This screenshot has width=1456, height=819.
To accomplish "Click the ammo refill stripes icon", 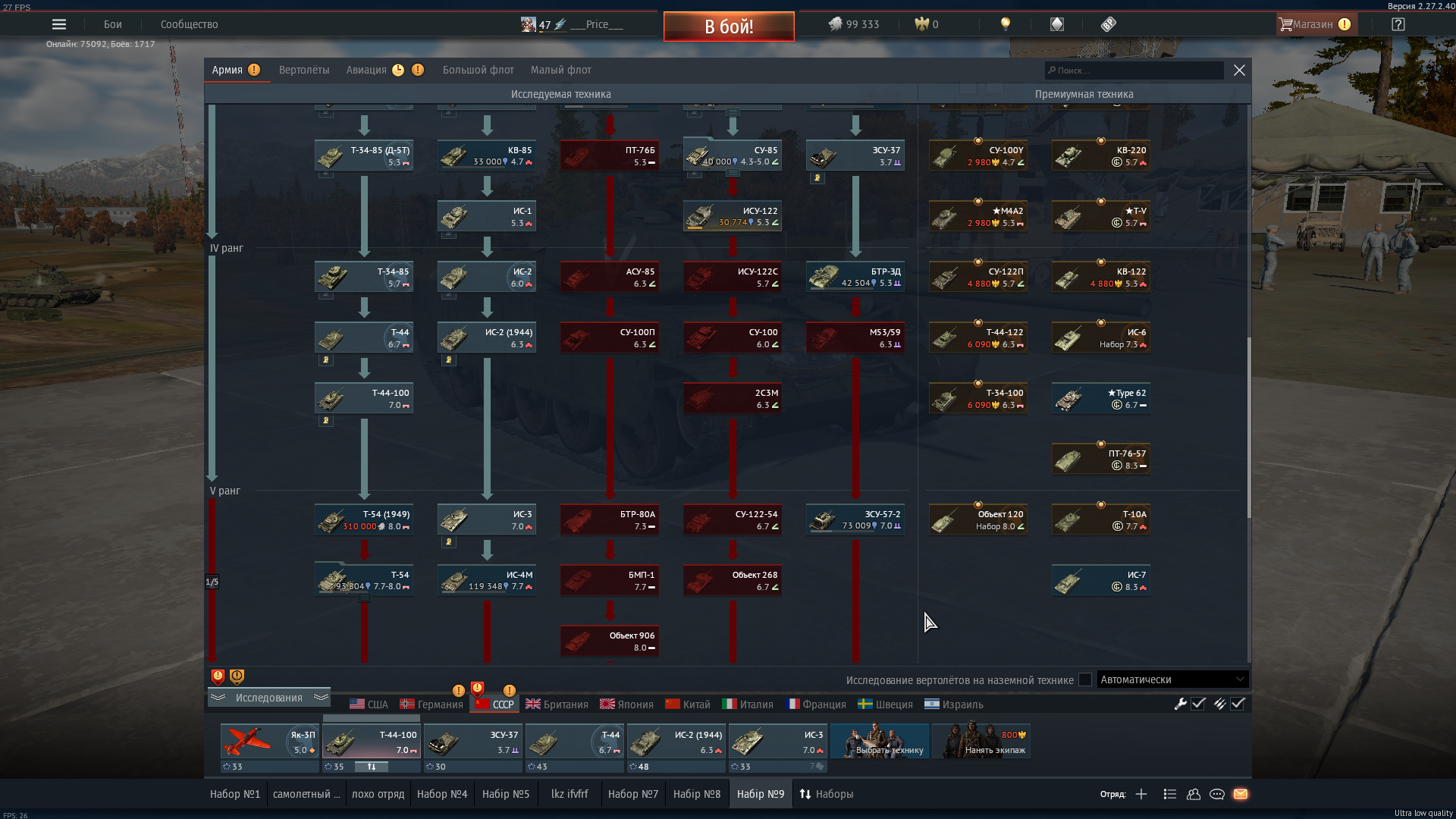I will coord(1219,704).
